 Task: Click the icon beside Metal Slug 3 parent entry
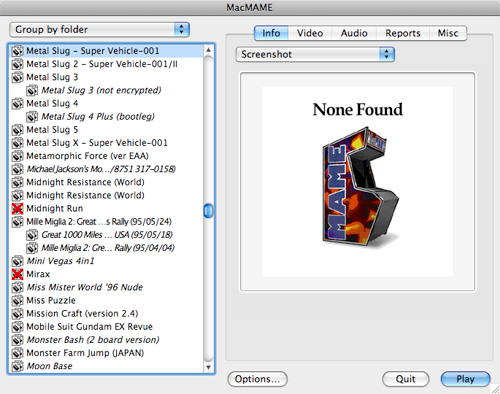tap(17, 77)
